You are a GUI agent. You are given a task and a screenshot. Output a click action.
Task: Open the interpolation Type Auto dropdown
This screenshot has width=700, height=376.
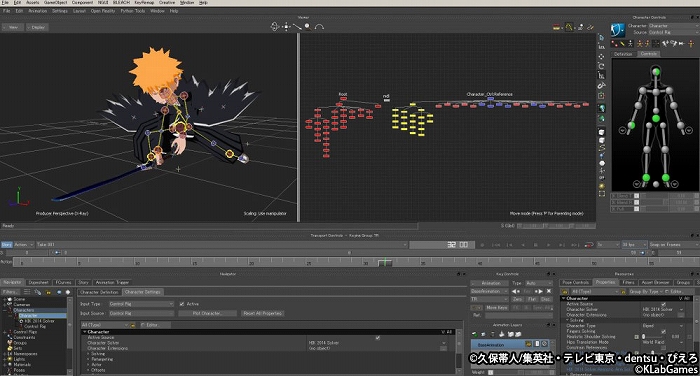539,283
